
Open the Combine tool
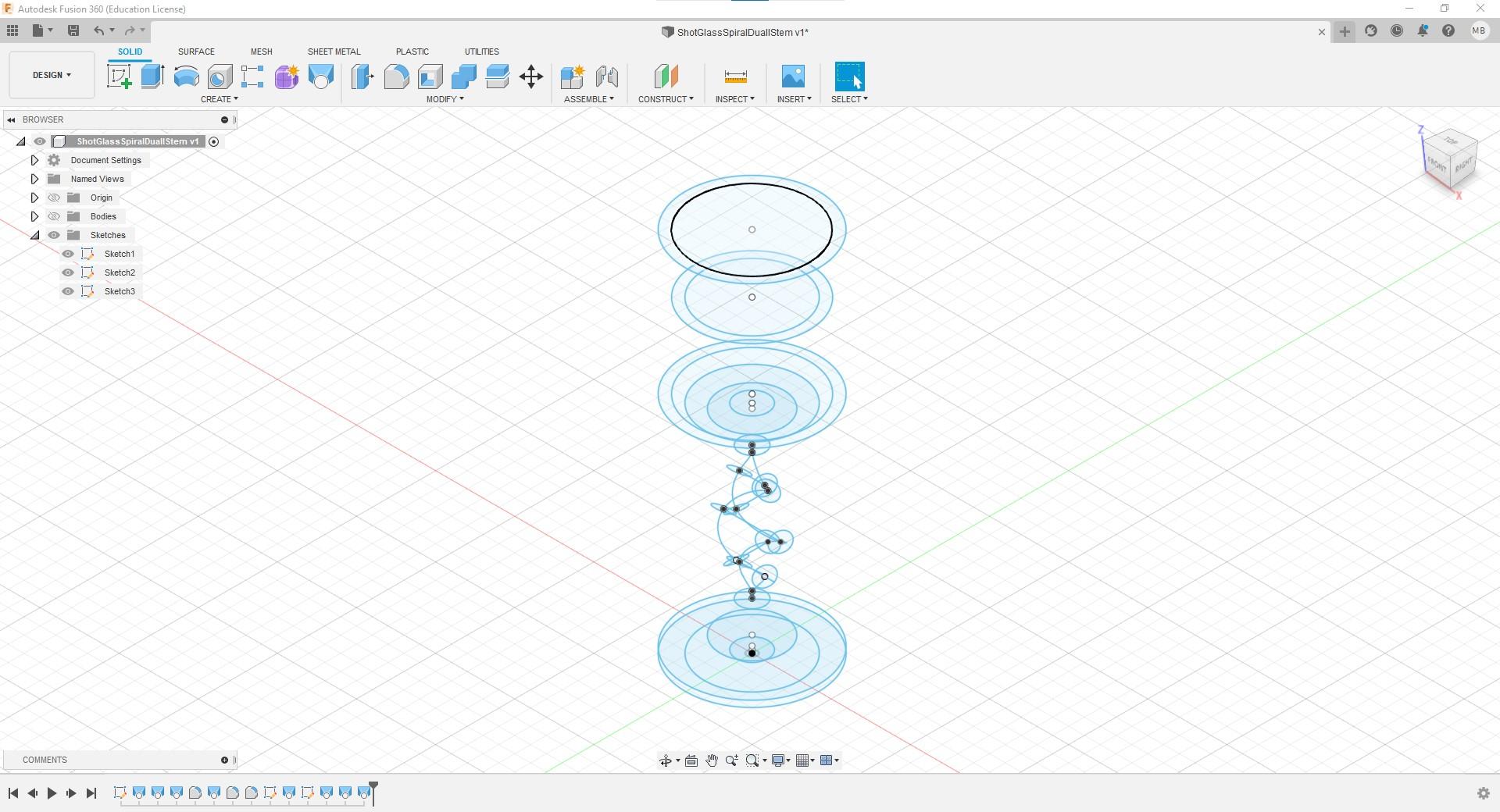[x=463, y=77]
